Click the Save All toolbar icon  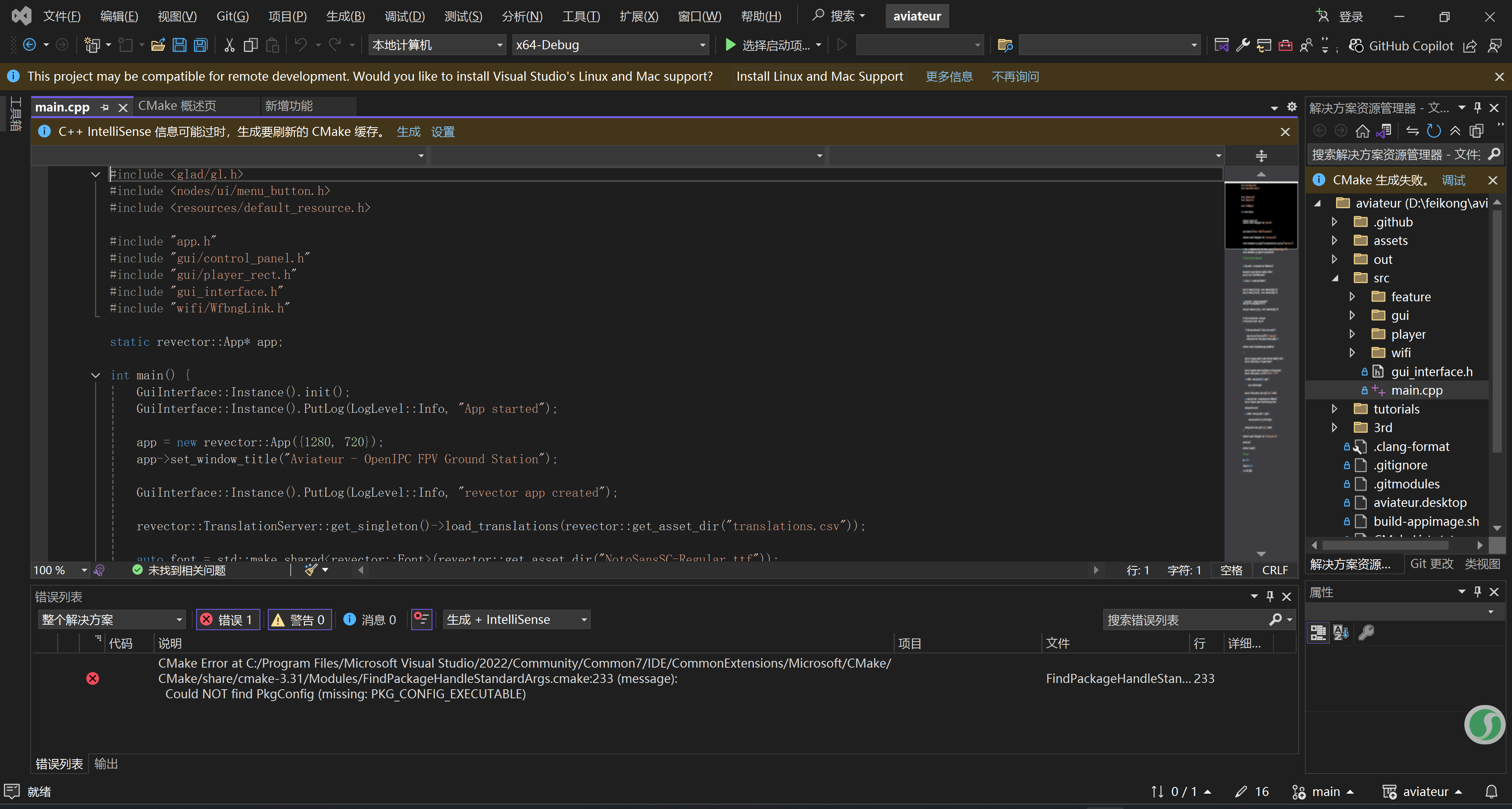201,45
